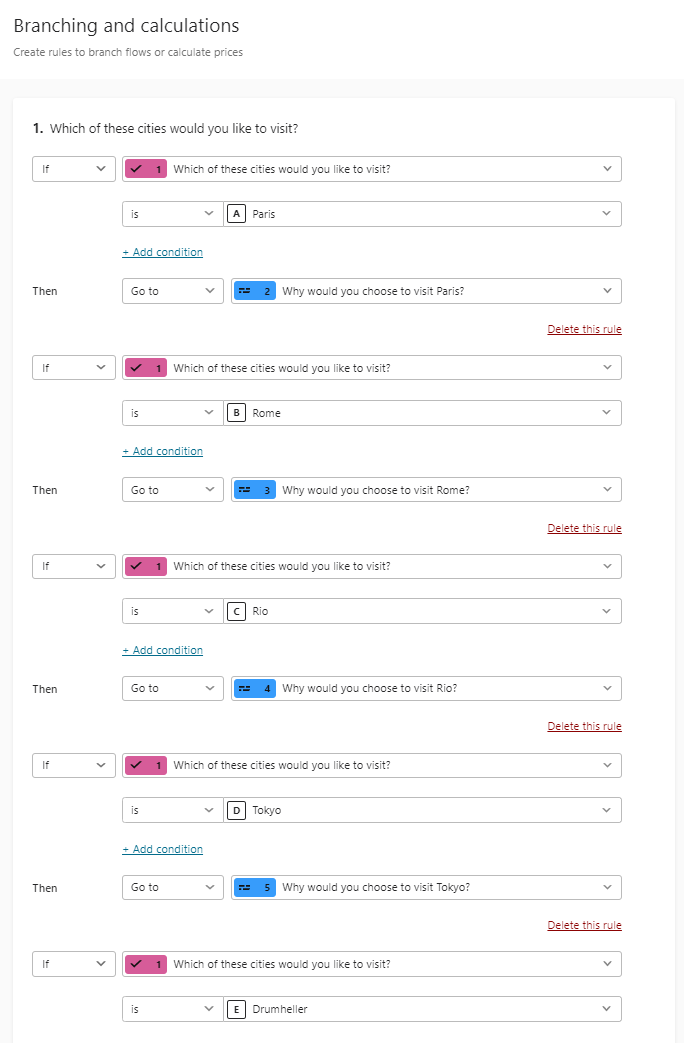The width and height of the screenshot is (684, 1051).
Task: Expand destination dropdown 'Why would you choose to visit Rio?'
Action: coord(426,688)
